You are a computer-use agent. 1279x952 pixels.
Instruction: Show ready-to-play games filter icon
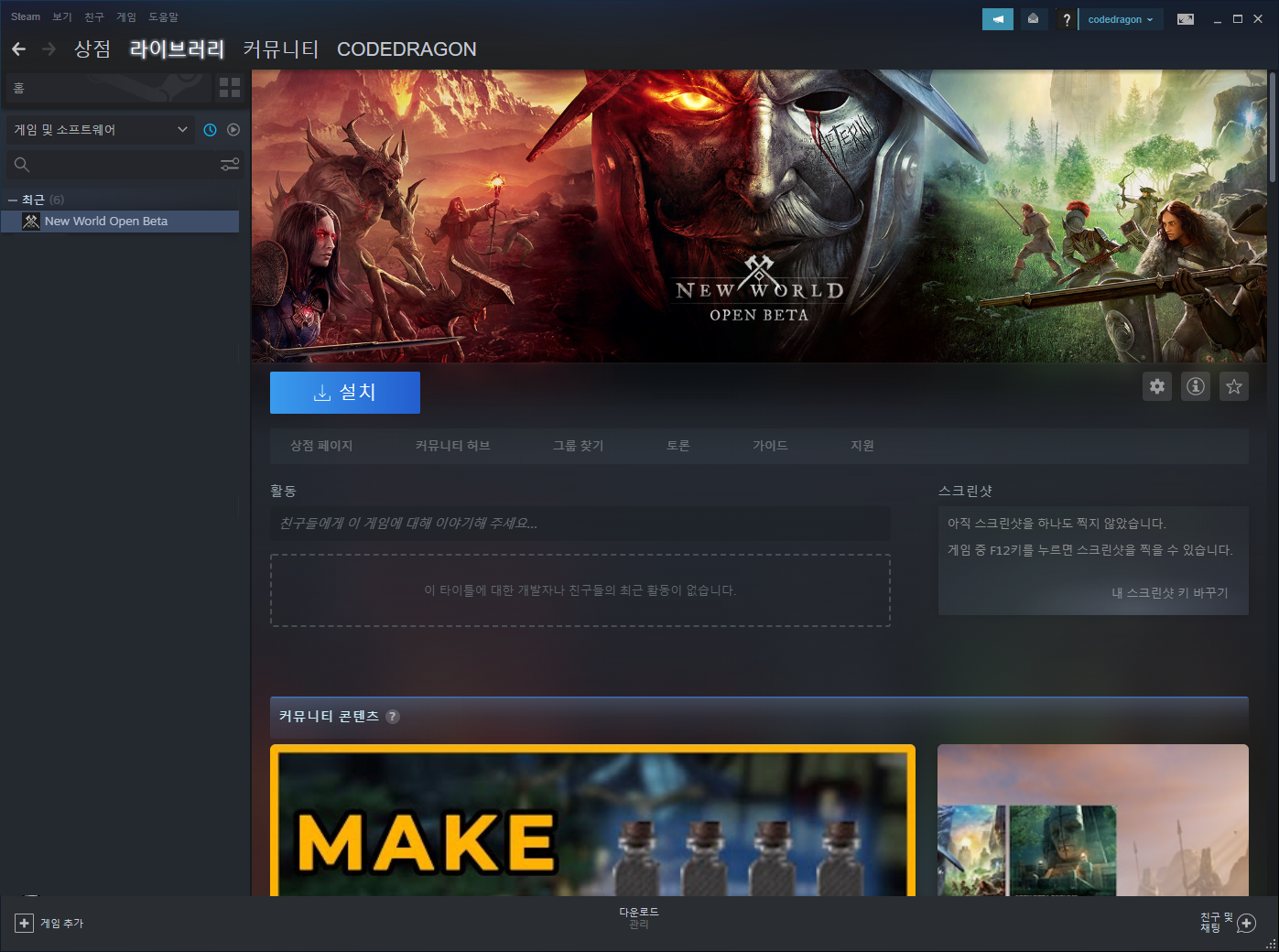pos(233,130)
